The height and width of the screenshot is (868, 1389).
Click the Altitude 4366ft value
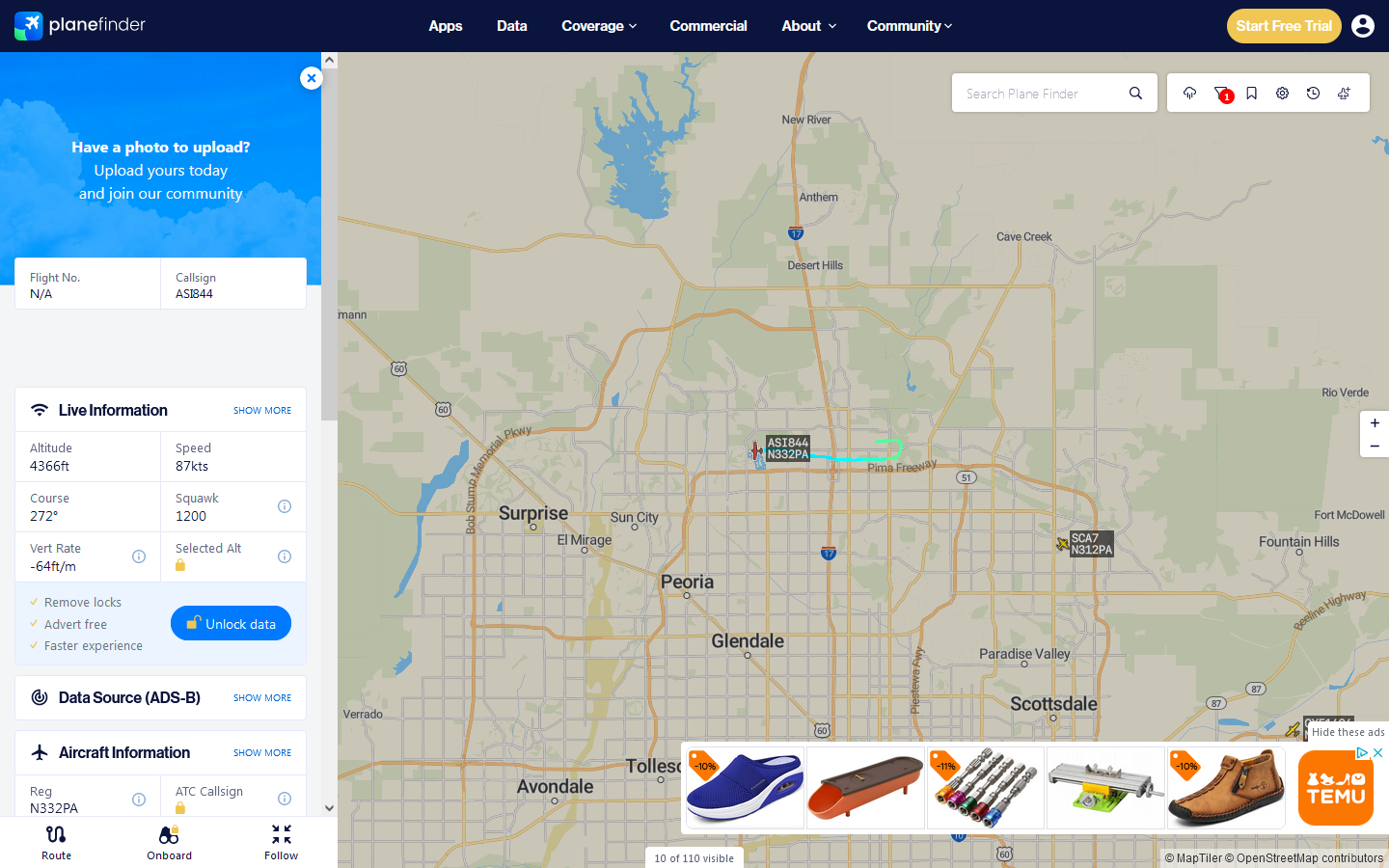click(x=49, y=466)
